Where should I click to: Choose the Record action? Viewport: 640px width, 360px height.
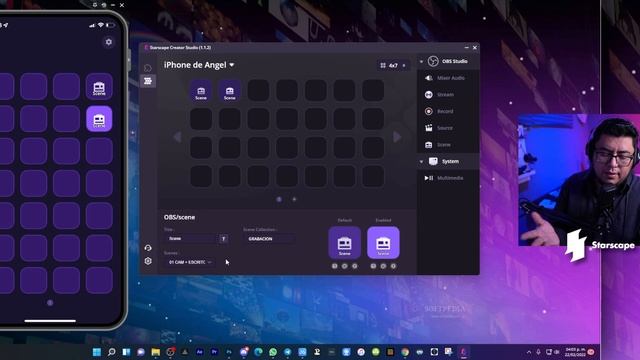448,111
